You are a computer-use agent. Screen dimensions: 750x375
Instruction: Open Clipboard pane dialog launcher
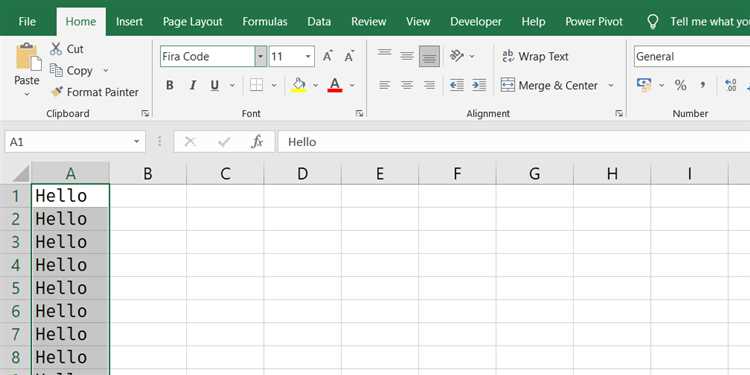click(x=145, y=113)
